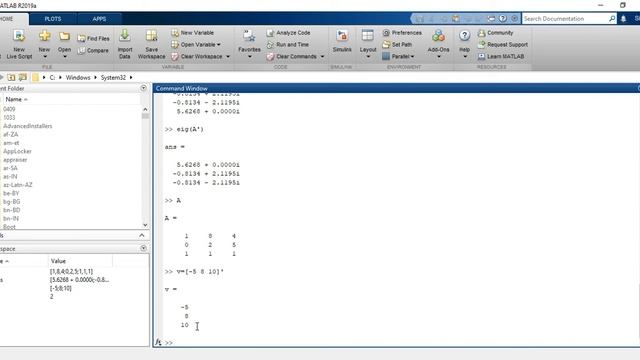Create a New Live Script
The width and height of the screenshot is (640, 360).
pos(19,44)
